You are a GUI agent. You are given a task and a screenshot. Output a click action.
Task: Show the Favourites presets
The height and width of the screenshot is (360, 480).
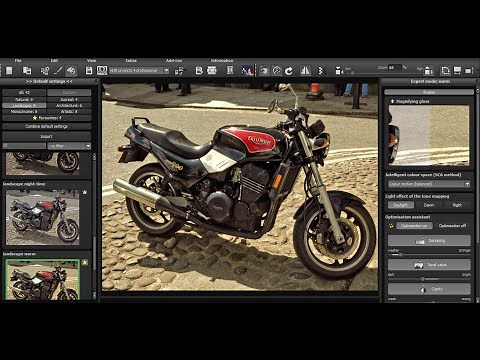coord(47,118)
